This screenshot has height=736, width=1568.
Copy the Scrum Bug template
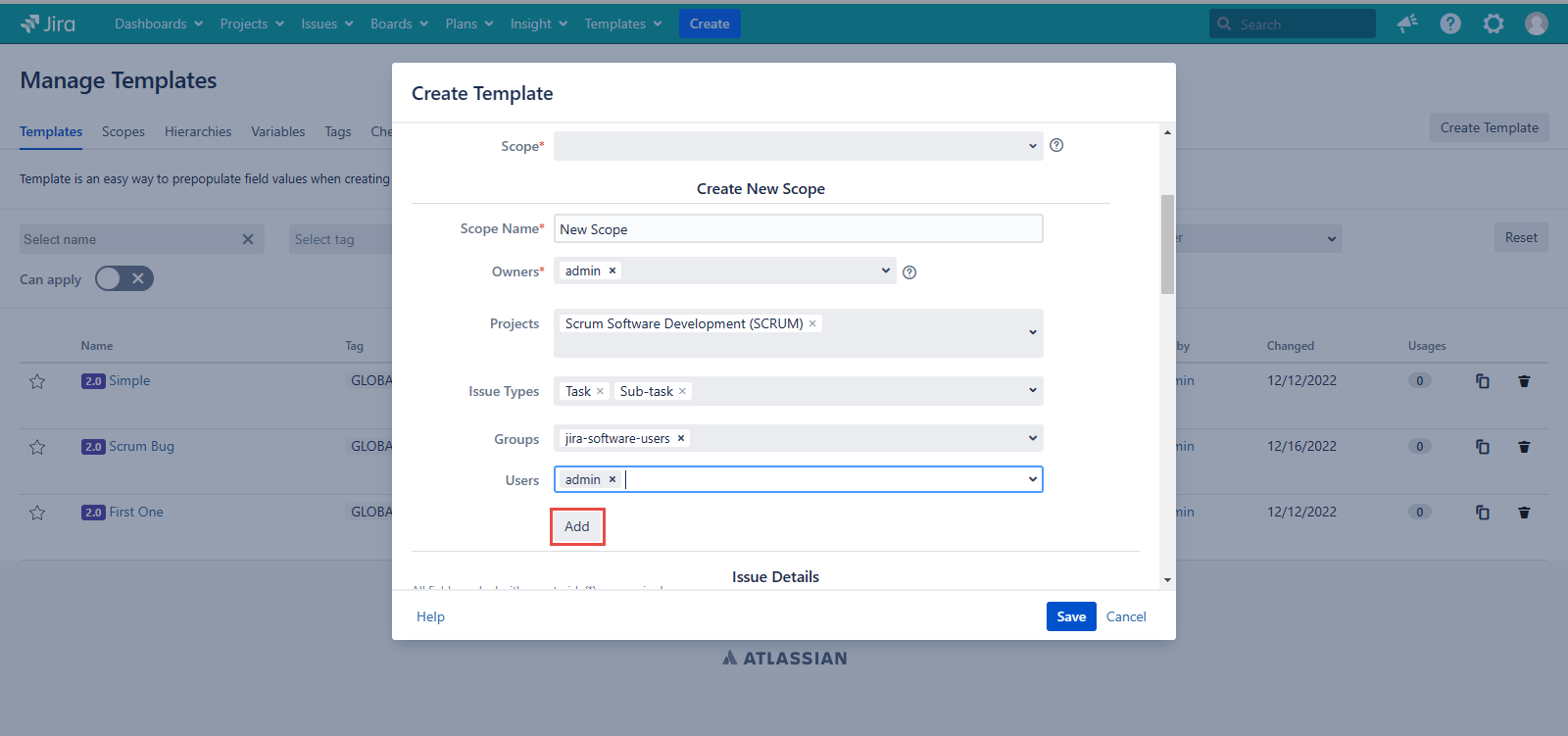point(1483,447)
